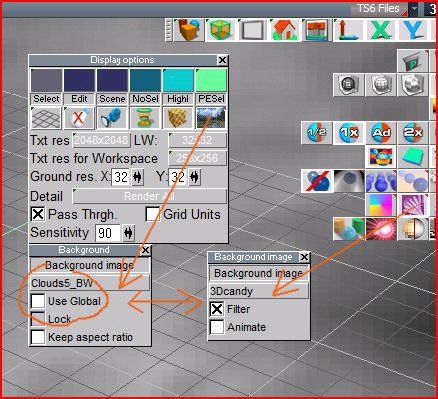The image size is (438, 399).
Task: Click the 2x render scale icon
Action: tap(413, 133)
